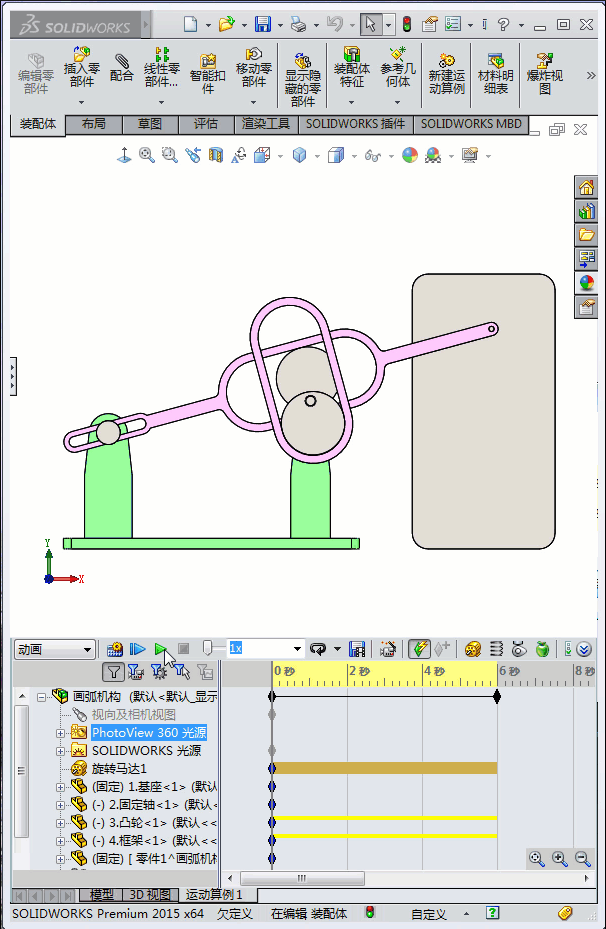
Task: Switch to the 草图 (Sketch) tab
Action: 150,124
